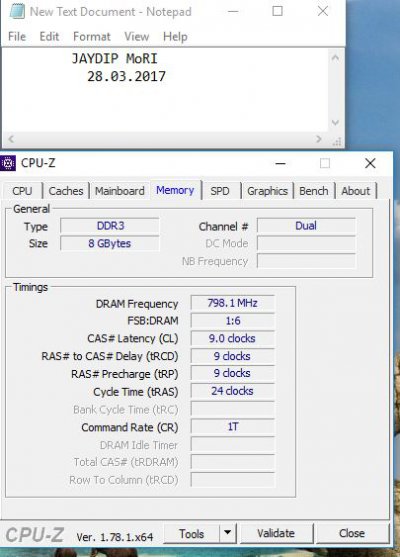Click the 'DRAM Frequency' label

137,304
